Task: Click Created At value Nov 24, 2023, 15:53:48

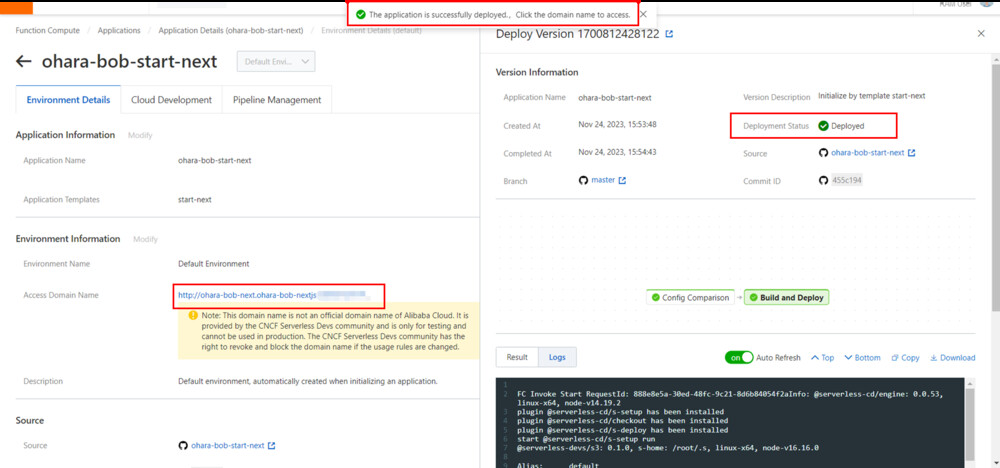Action: coord(617,125)
